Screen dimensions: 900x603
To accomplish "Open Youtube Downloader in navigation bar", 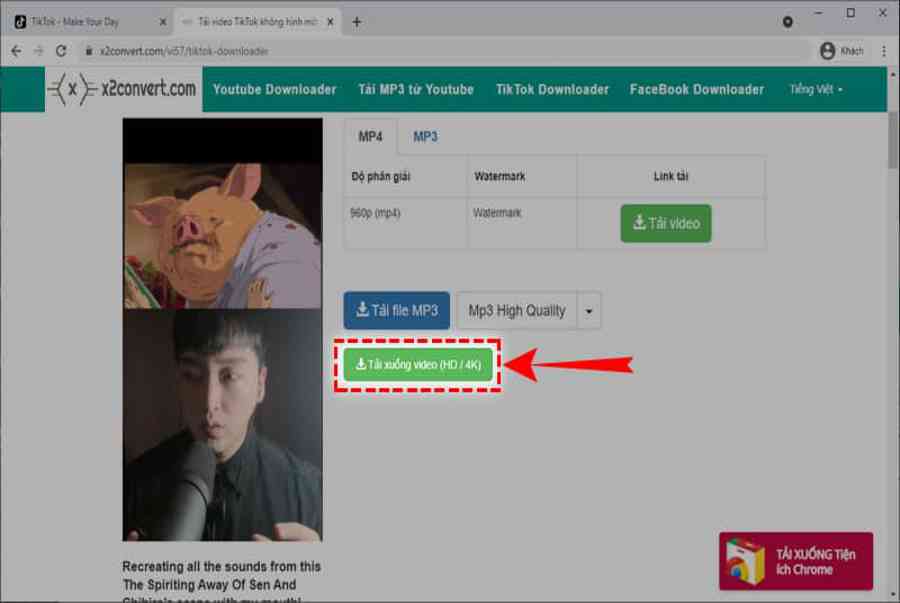I will pos(274,89).
